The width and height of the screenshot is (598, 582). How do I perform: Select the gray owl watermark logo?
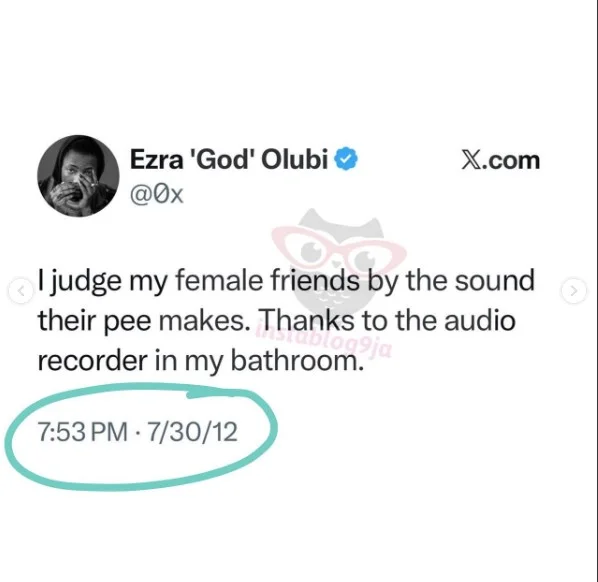point(339,265)
